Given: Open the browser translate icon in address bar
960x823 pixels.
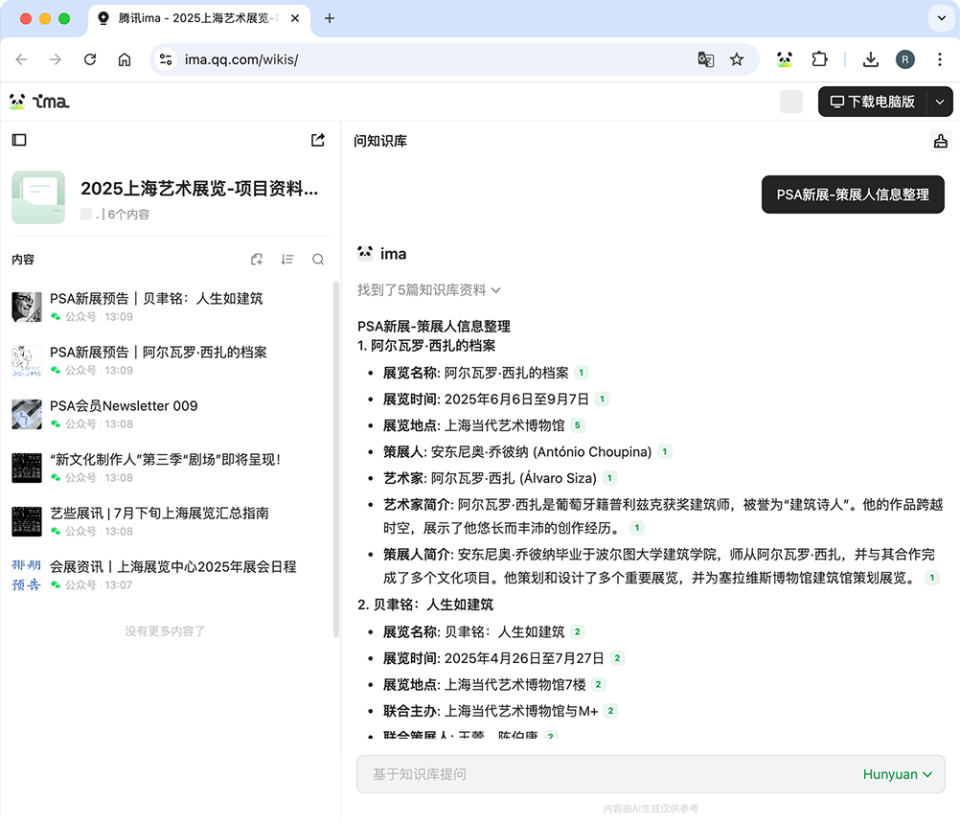Looking at the screenshot, I should pos(706,59).
